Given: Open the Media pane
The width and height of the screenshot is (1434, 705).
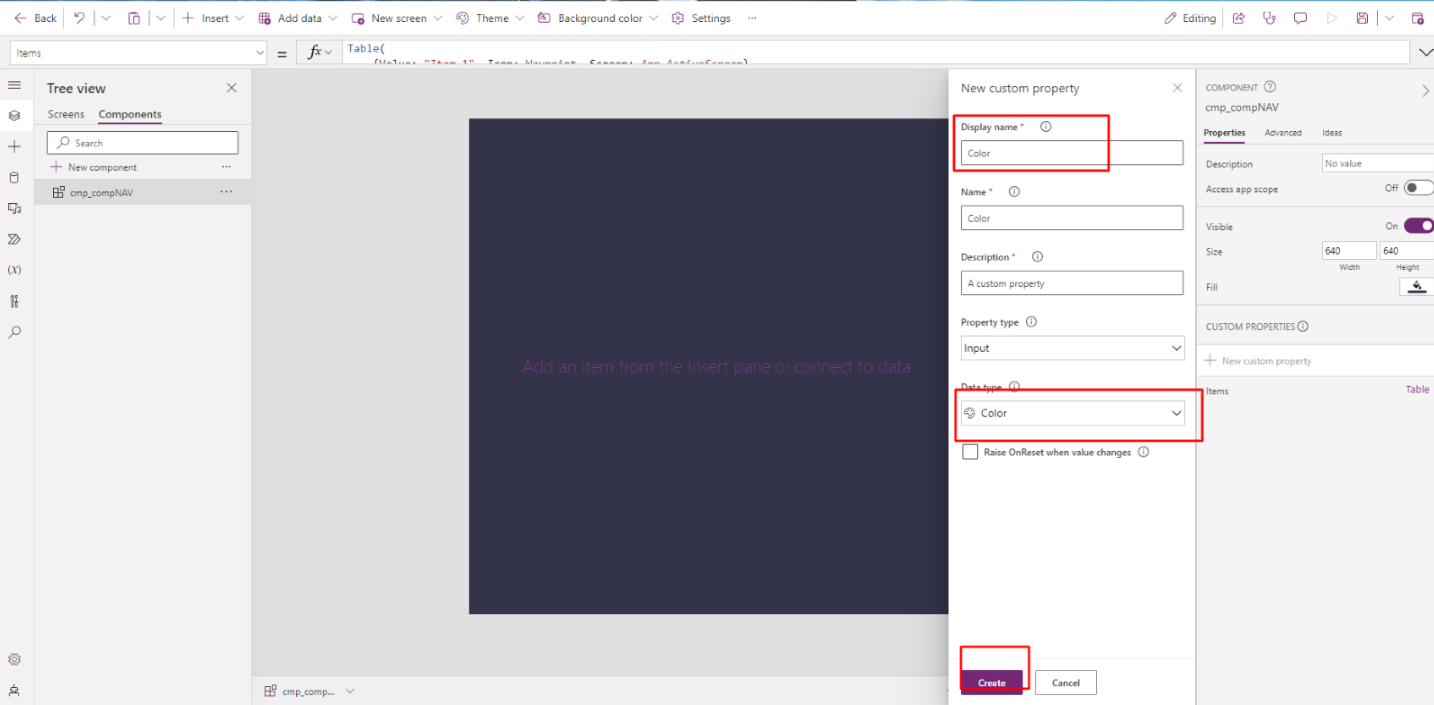Looking at the screenshot, I should (x=15, y=208).
